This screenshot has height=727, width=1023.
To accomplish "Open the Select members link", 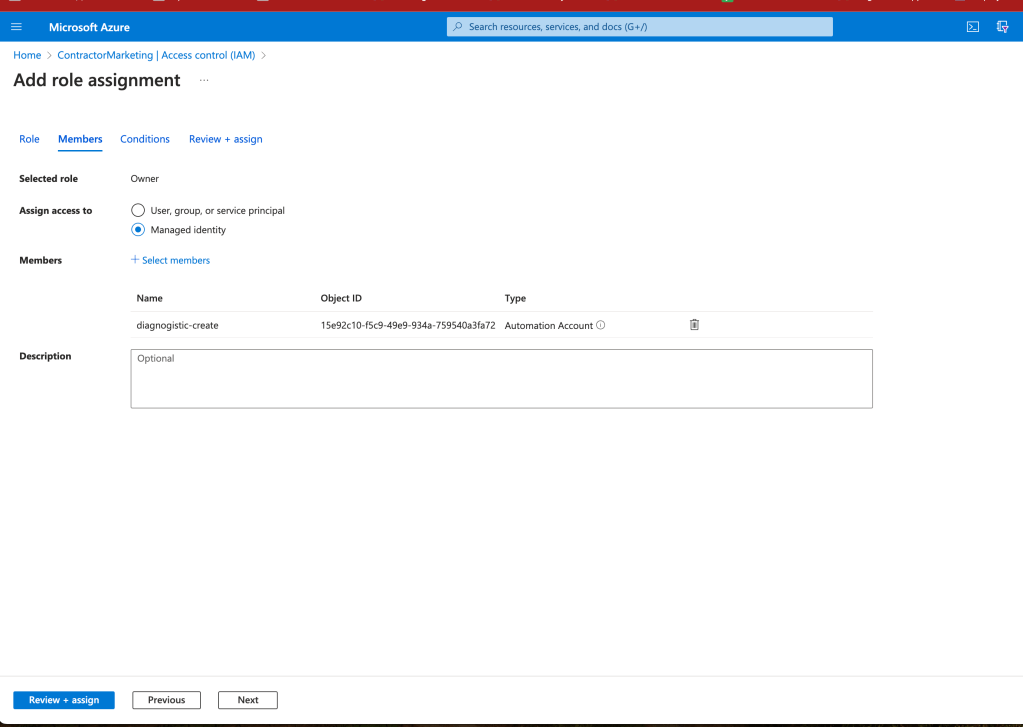I will (176, 260).
